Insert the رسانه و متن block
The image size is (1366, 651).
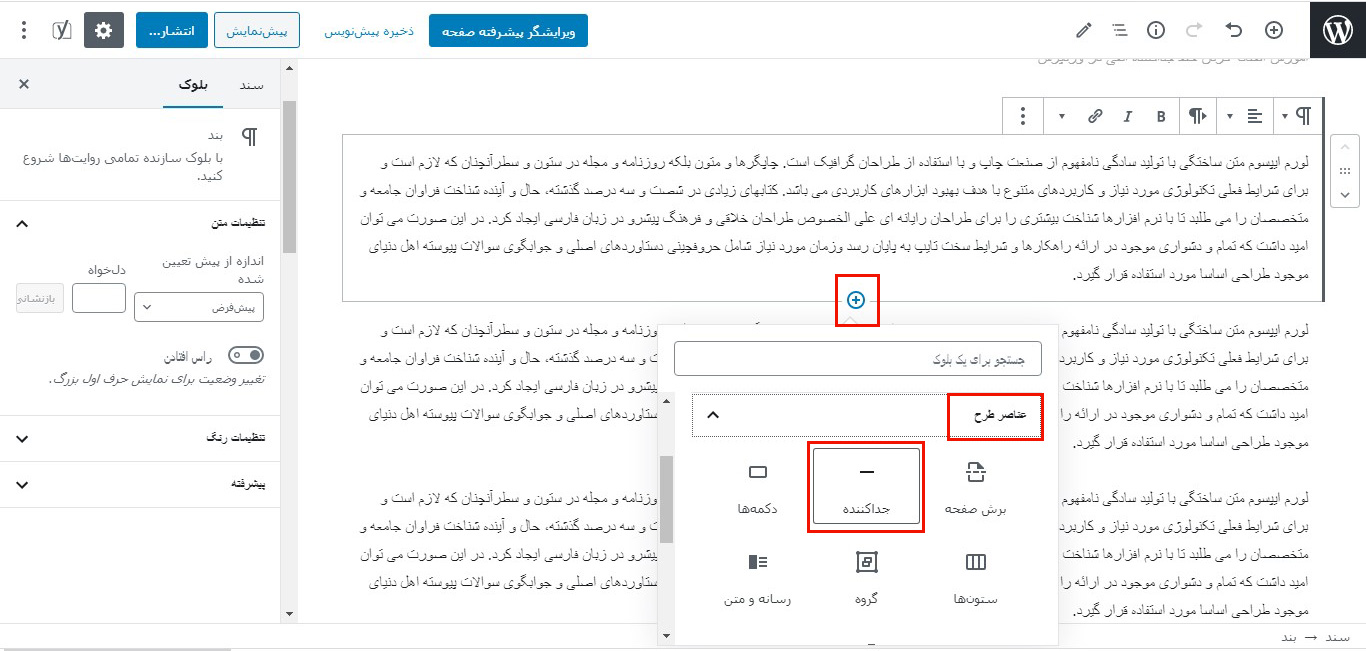pyautogui.click(x=758, y=579)
